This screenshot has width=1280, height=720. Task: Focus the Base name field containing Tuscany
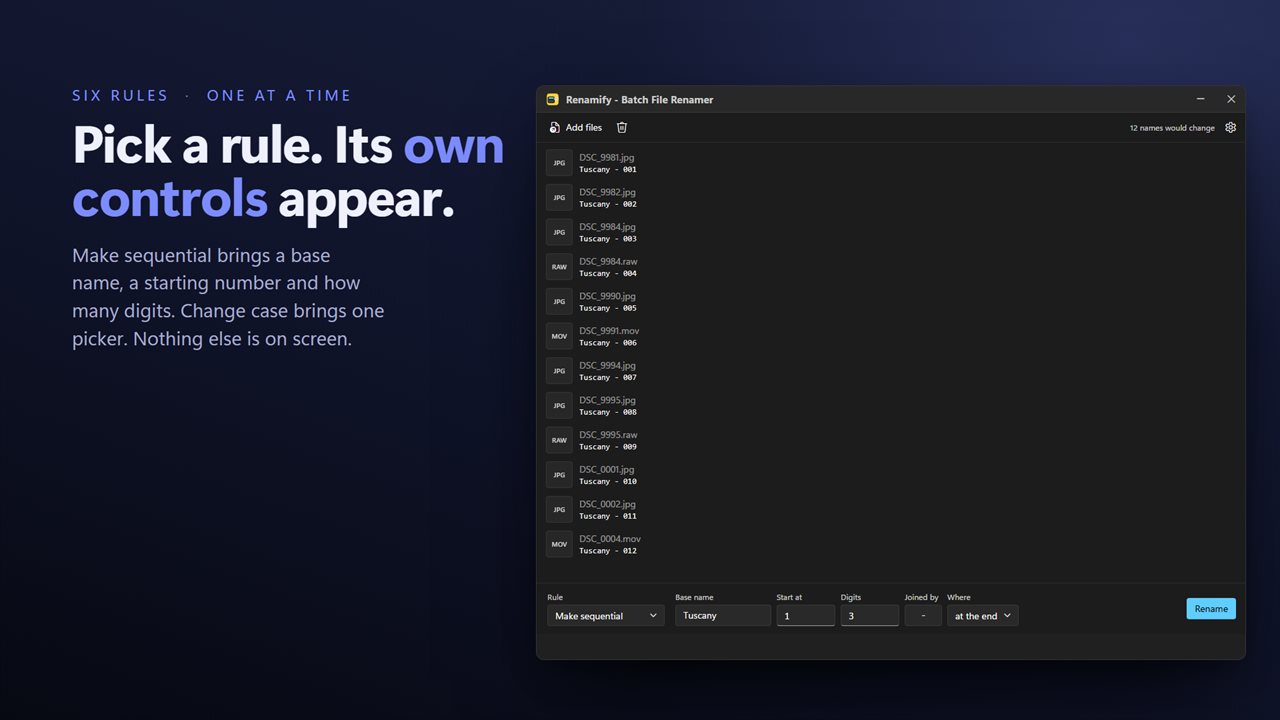pos(723,616)
